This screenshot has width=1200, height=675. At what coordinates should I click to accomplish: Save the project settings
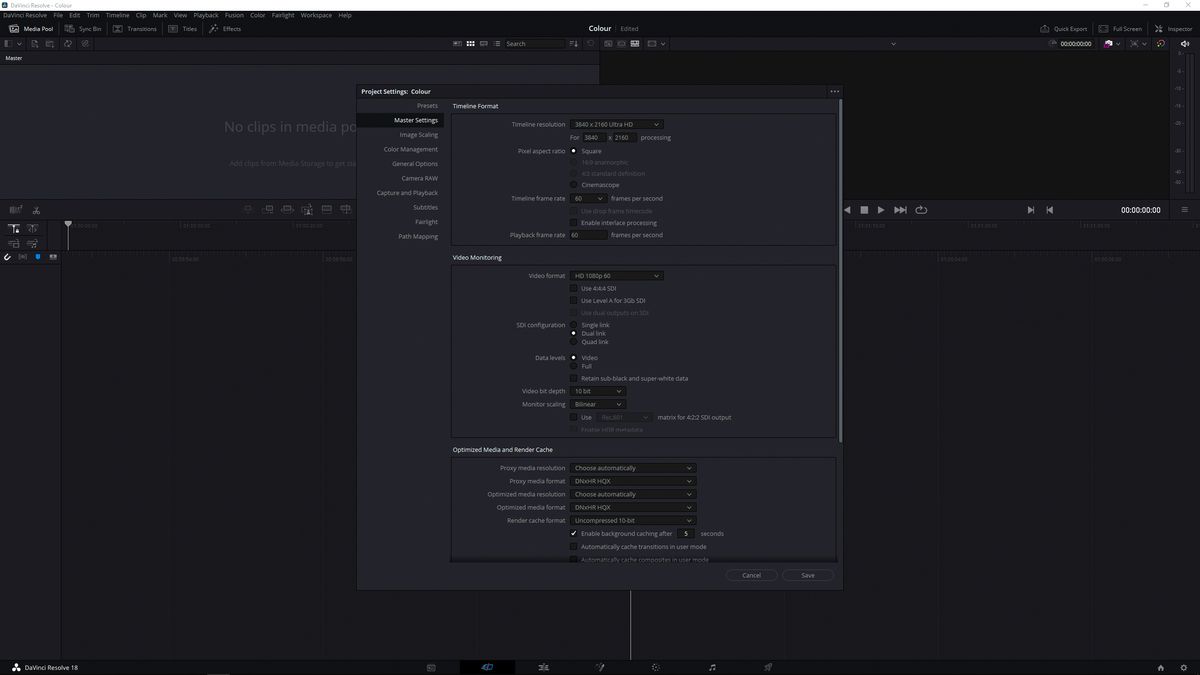coord(807,575)
